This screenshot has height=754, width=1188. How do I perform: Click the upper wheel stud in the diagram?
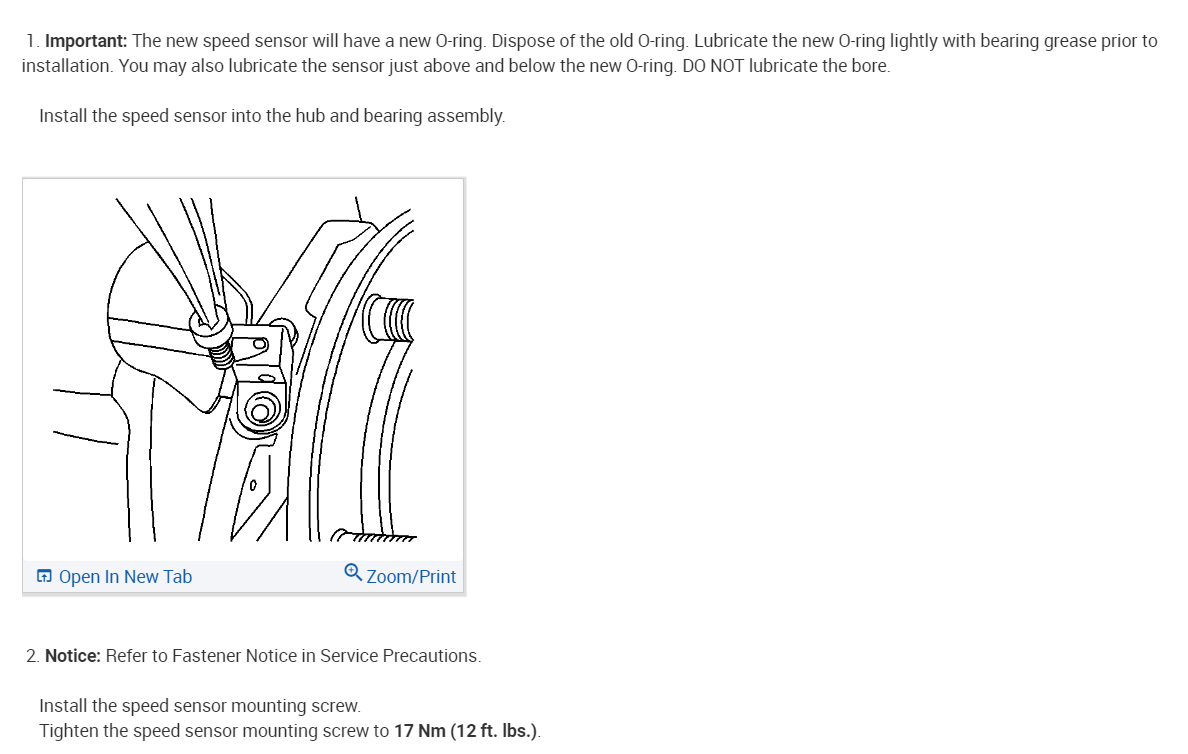pyautogui.click(x=389, y=320)
